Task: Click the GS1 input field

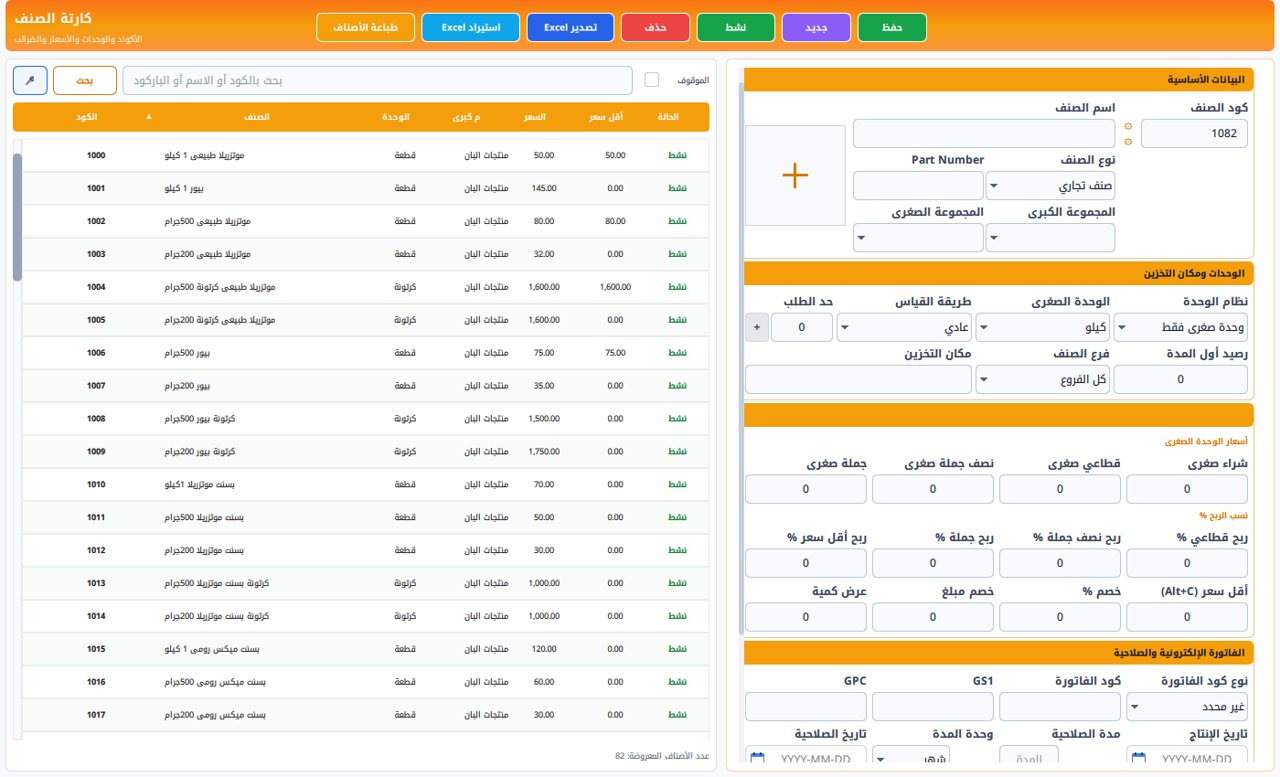Action: [933, 707]
